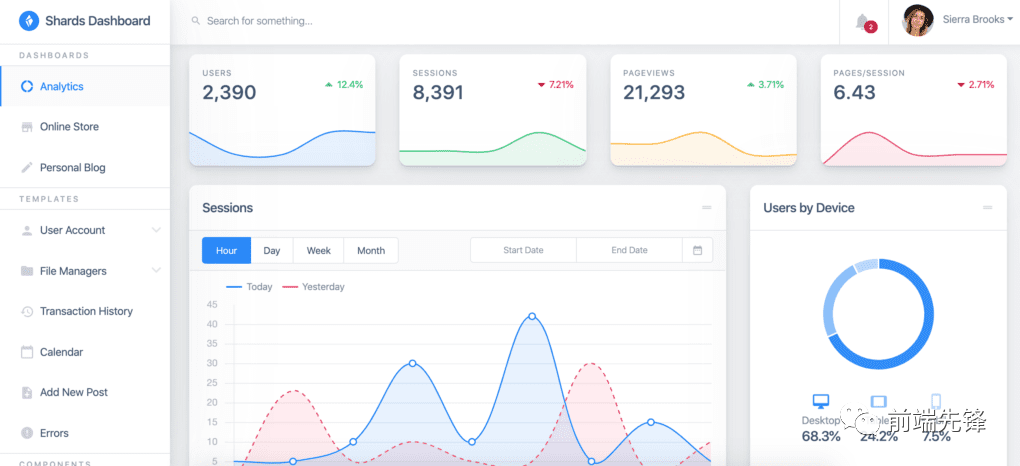Click the search magnifier icon
Screen dimensions: 1020x466
(x=195, y=21)
